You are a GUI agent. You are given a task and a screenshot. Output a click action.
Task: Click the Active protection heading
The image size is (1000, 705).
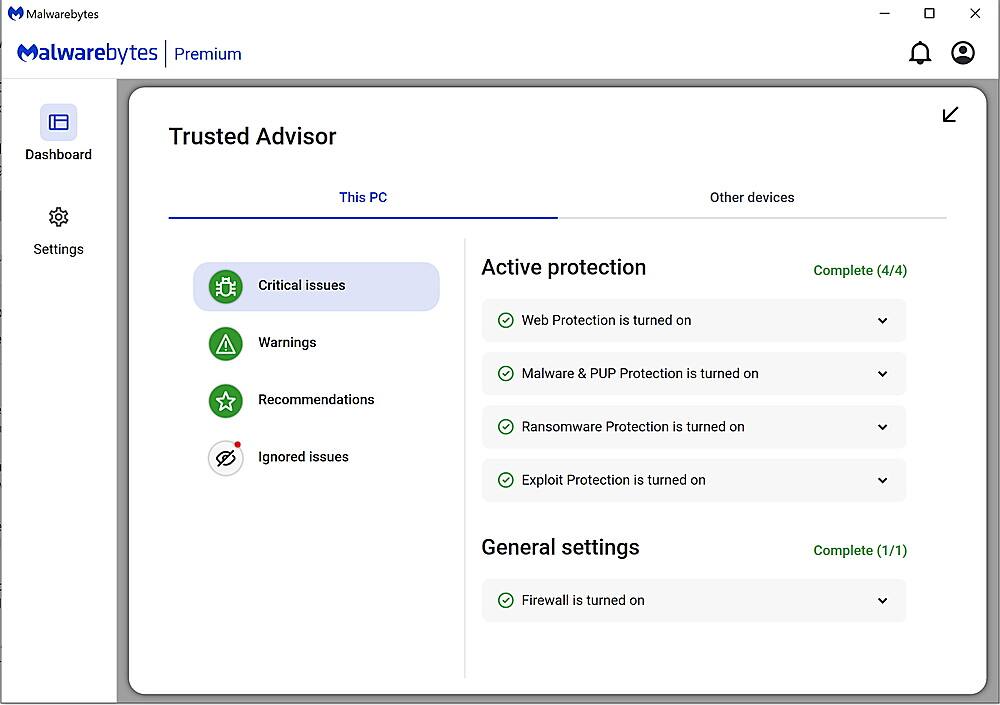[564, 267]
